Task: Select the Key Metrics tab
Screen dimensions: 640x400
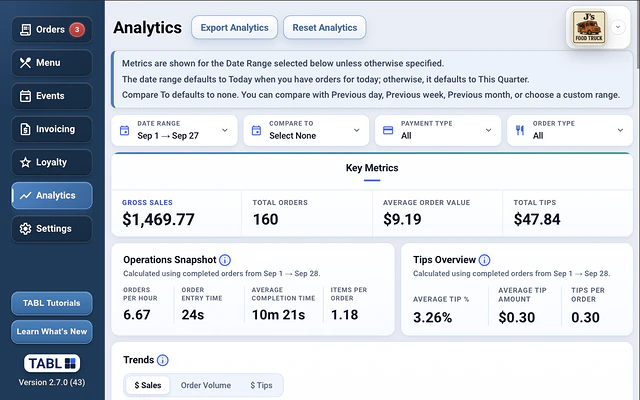Action: tap(372, 168)
